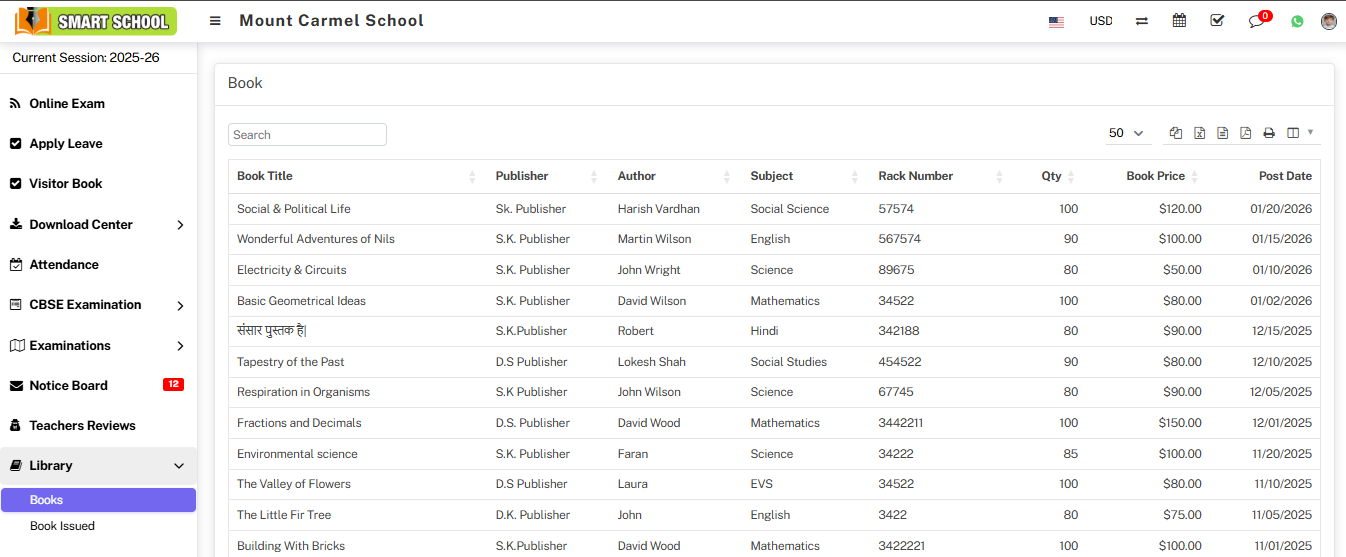Sort by Qty column

[1051, 176]
